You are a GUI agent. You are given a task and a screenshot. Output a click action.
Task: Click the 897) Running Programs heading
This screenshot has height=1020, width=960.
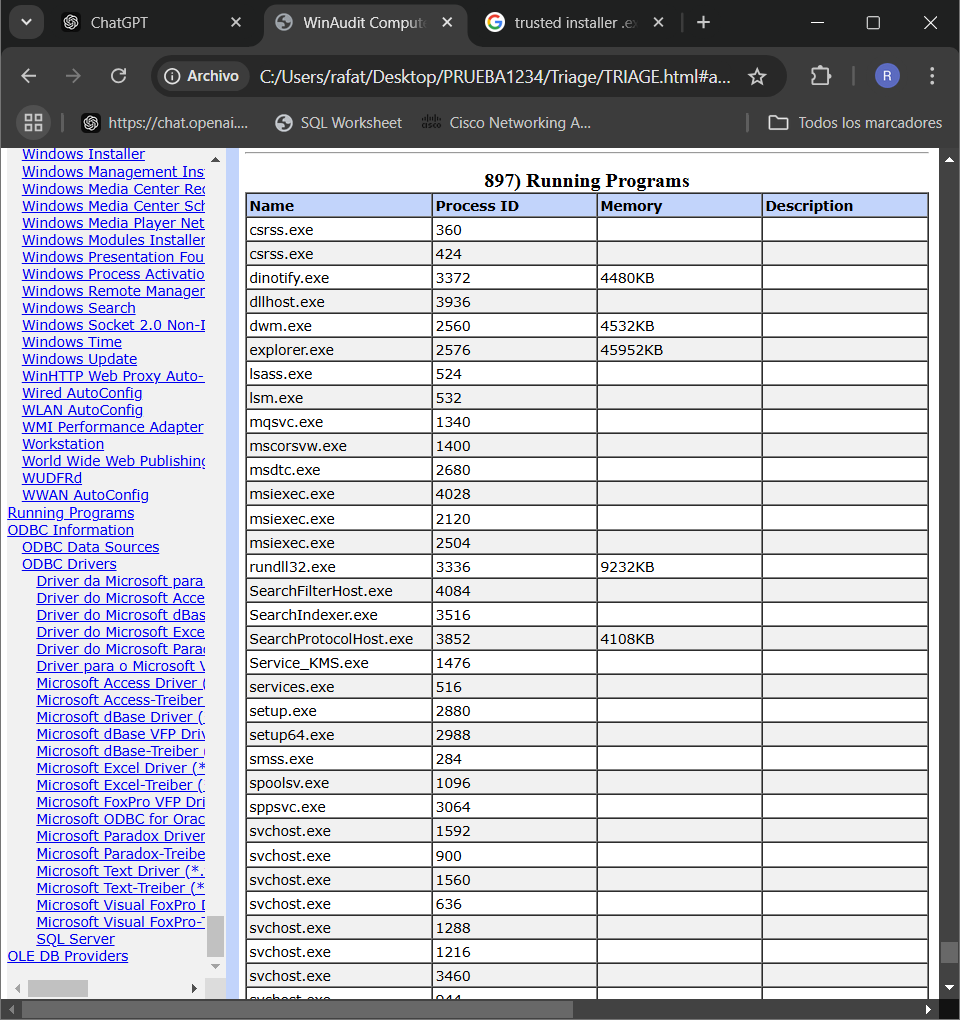[x=587, y=180]
